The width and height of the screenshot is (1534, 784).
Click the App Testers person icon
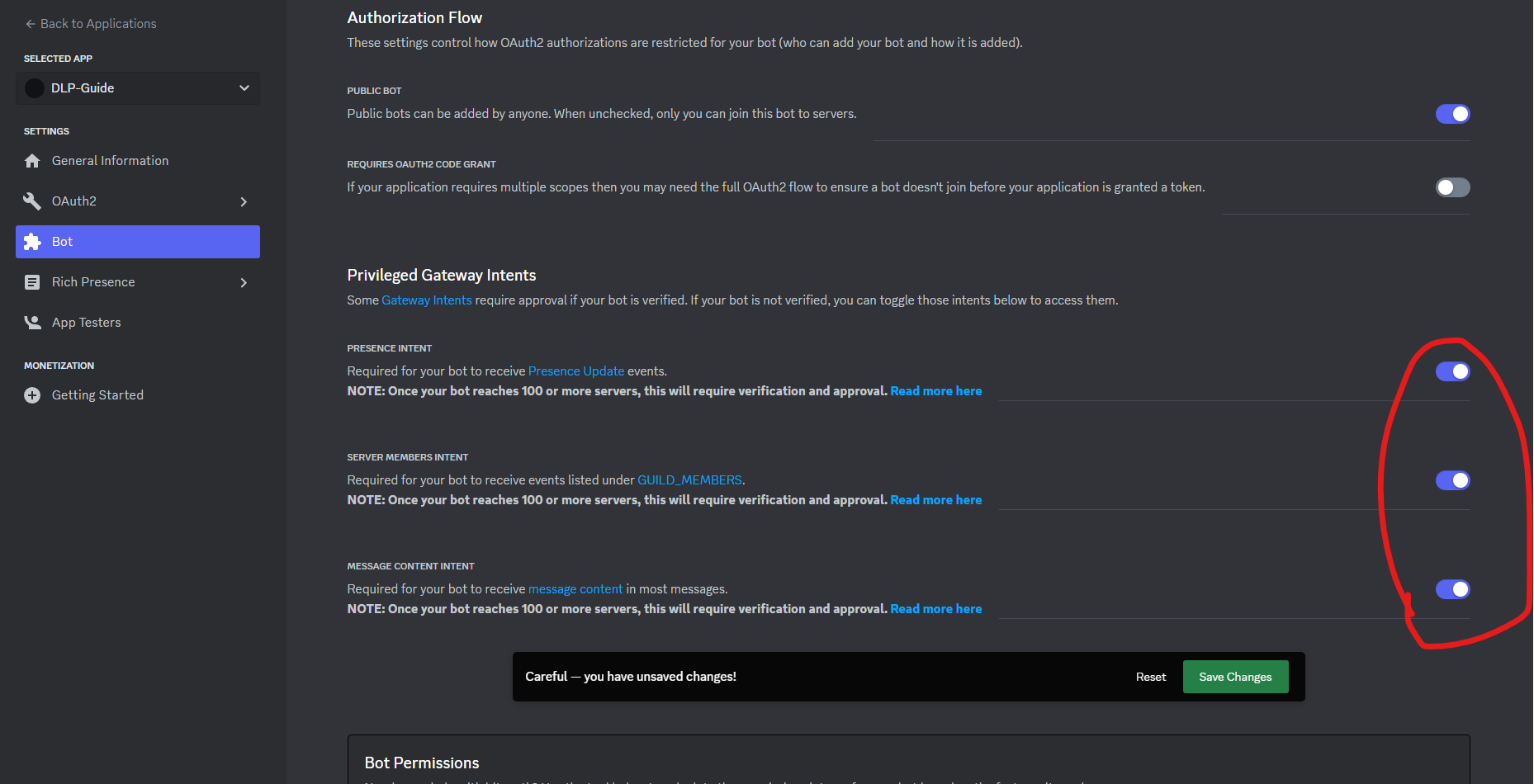coord(32,323)
